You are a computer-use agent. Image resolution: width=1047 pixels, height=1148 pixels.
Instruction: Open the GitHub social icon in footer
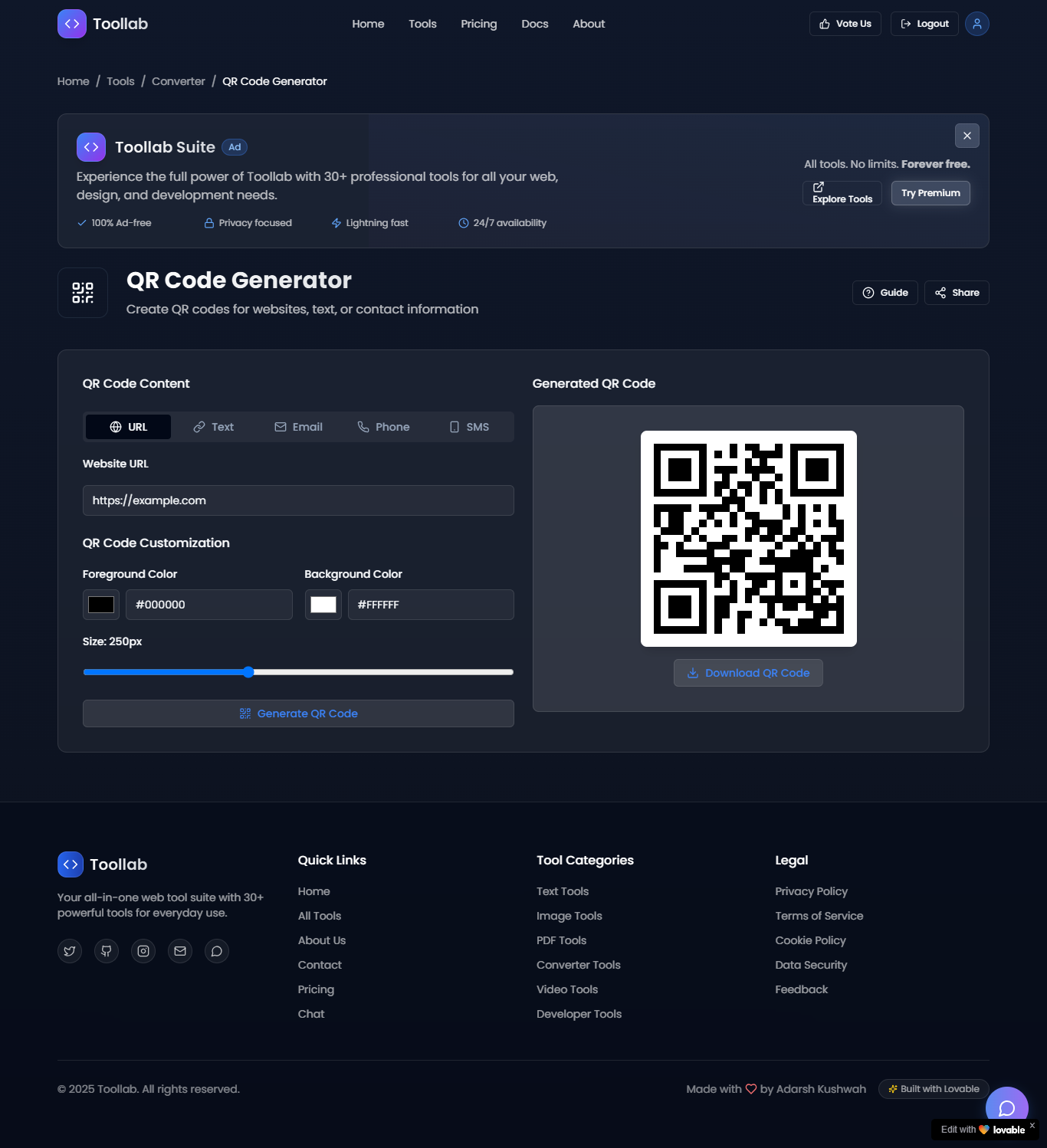coord(107,951)
